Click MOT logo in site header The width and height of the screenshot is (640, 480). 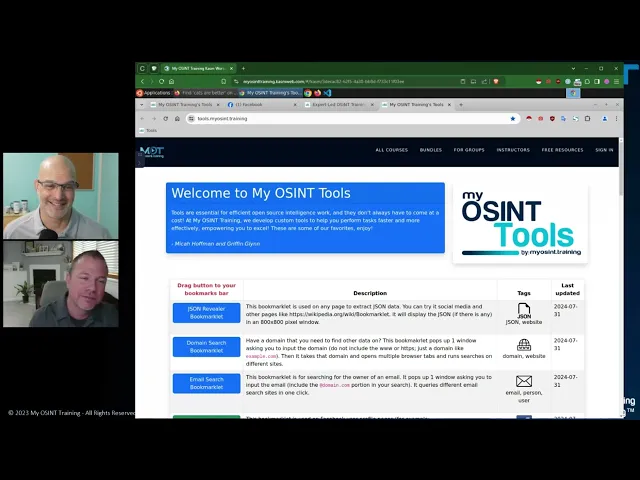pos(152,151)
